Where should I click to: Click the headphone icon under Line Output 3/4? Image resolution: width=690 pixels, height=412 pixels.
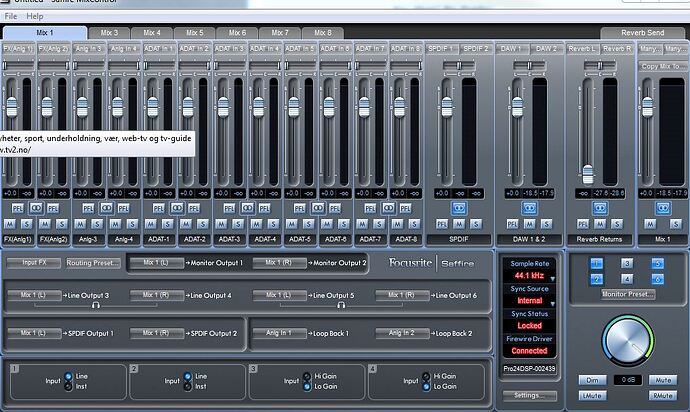[x=96, y=305]
